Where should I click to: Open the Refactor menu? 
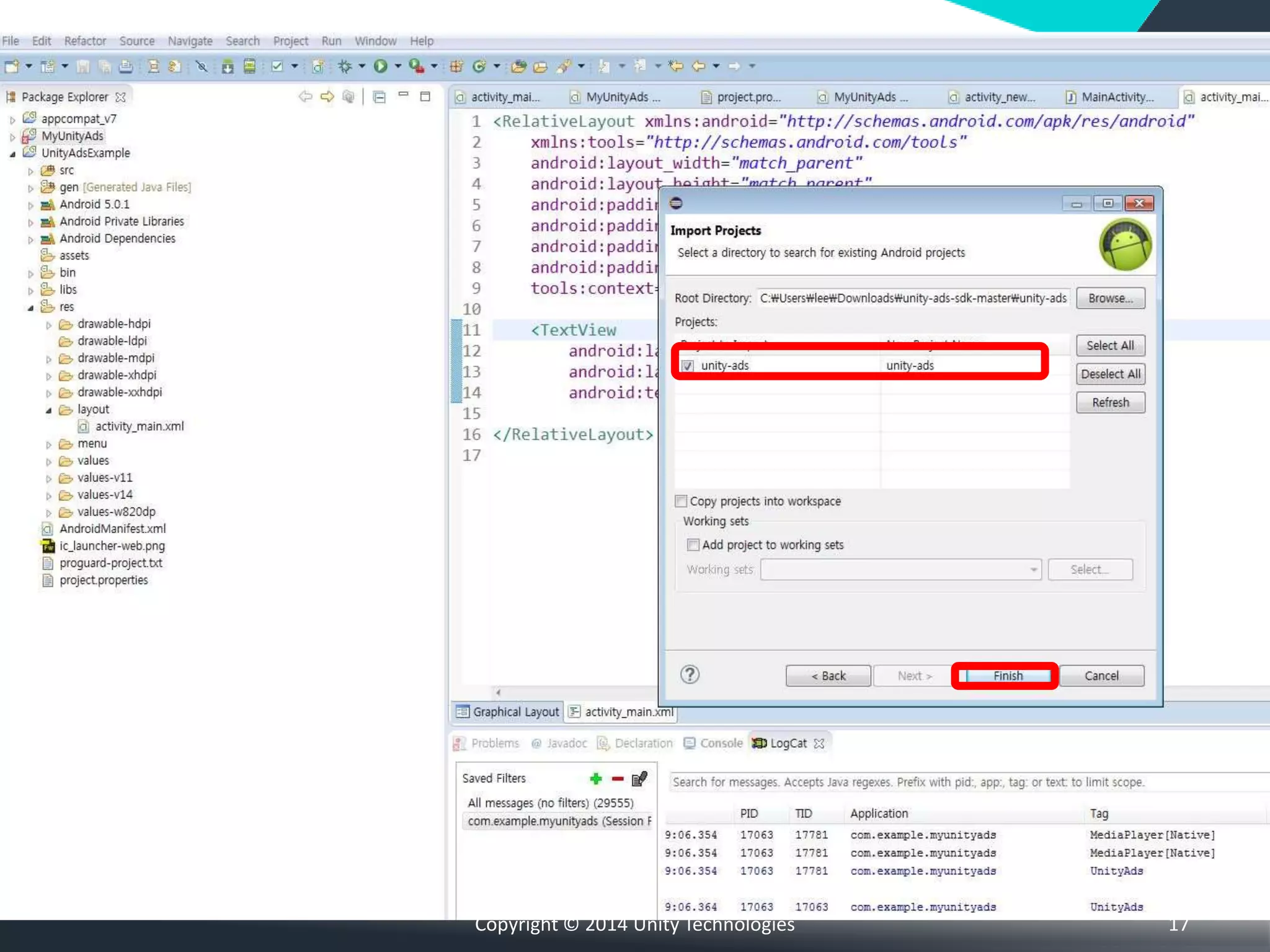click(x=85, y=41)
